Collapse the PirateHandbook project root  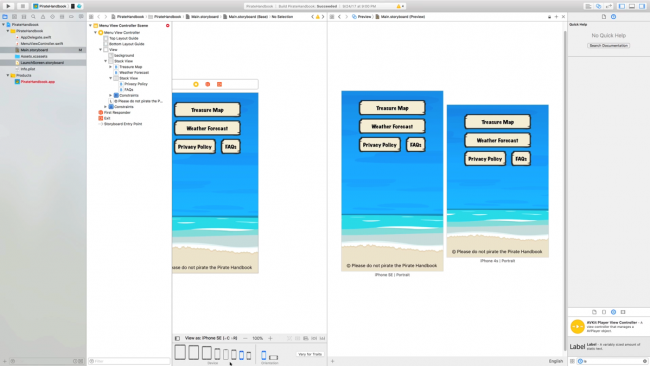(4, 25)
